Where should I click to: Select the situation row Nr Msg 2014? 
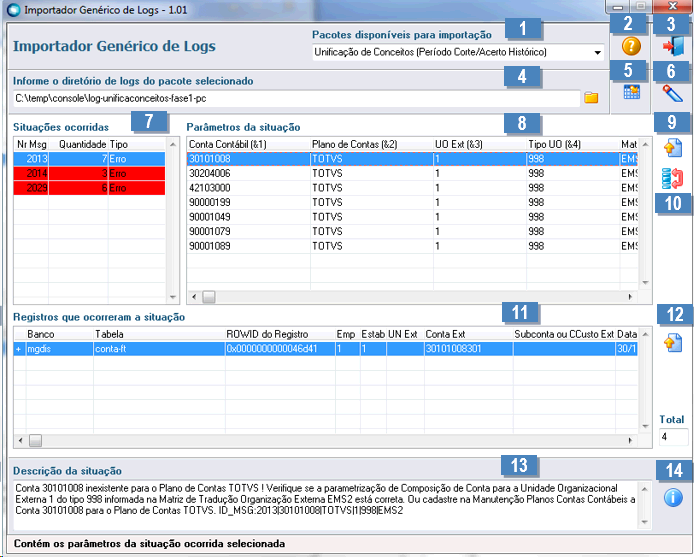pyautogui.click(x=89, y=173)
